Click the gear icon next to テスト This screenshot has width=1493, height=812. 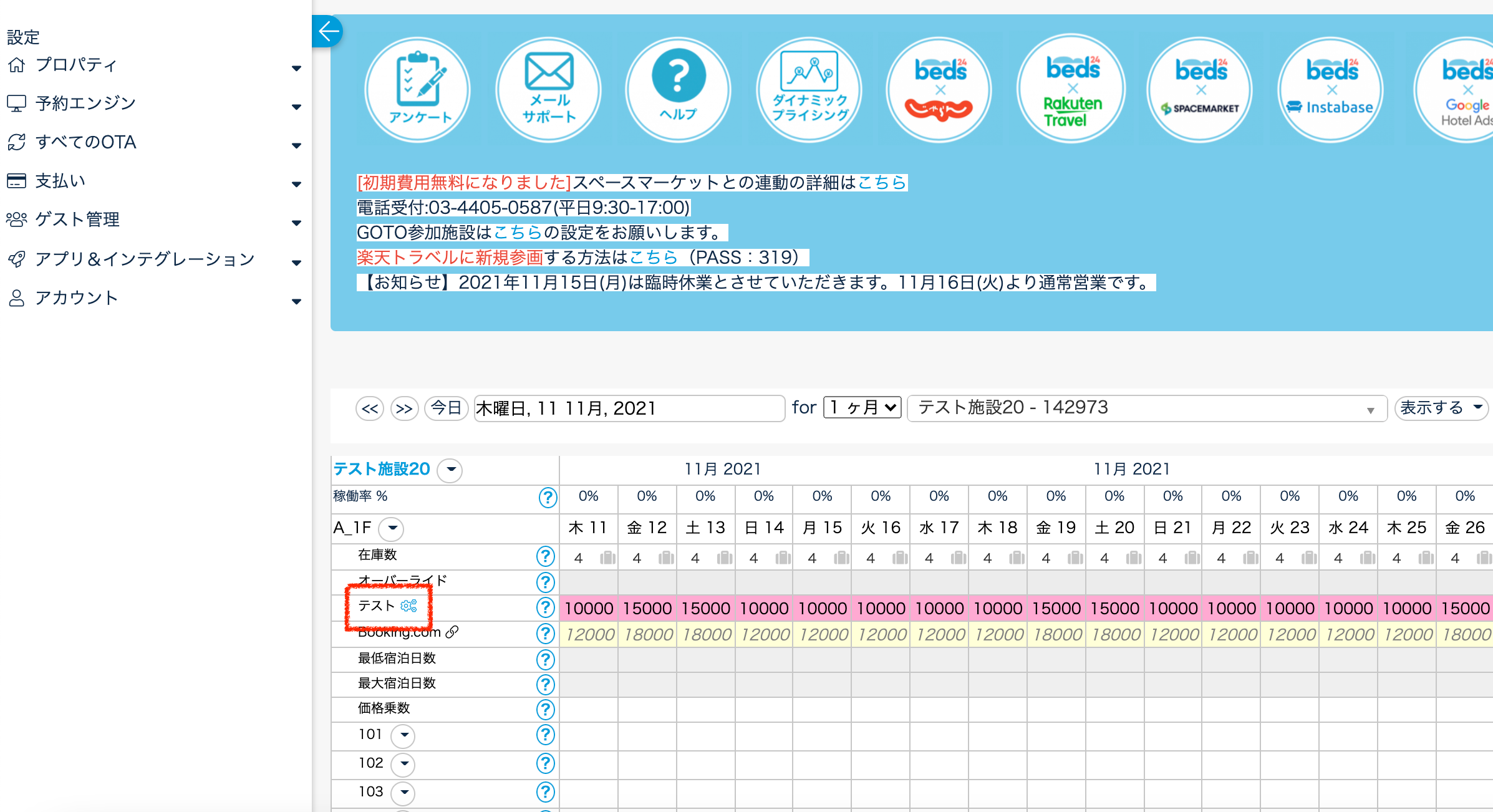pyautogui.click(x=408, y=606)
